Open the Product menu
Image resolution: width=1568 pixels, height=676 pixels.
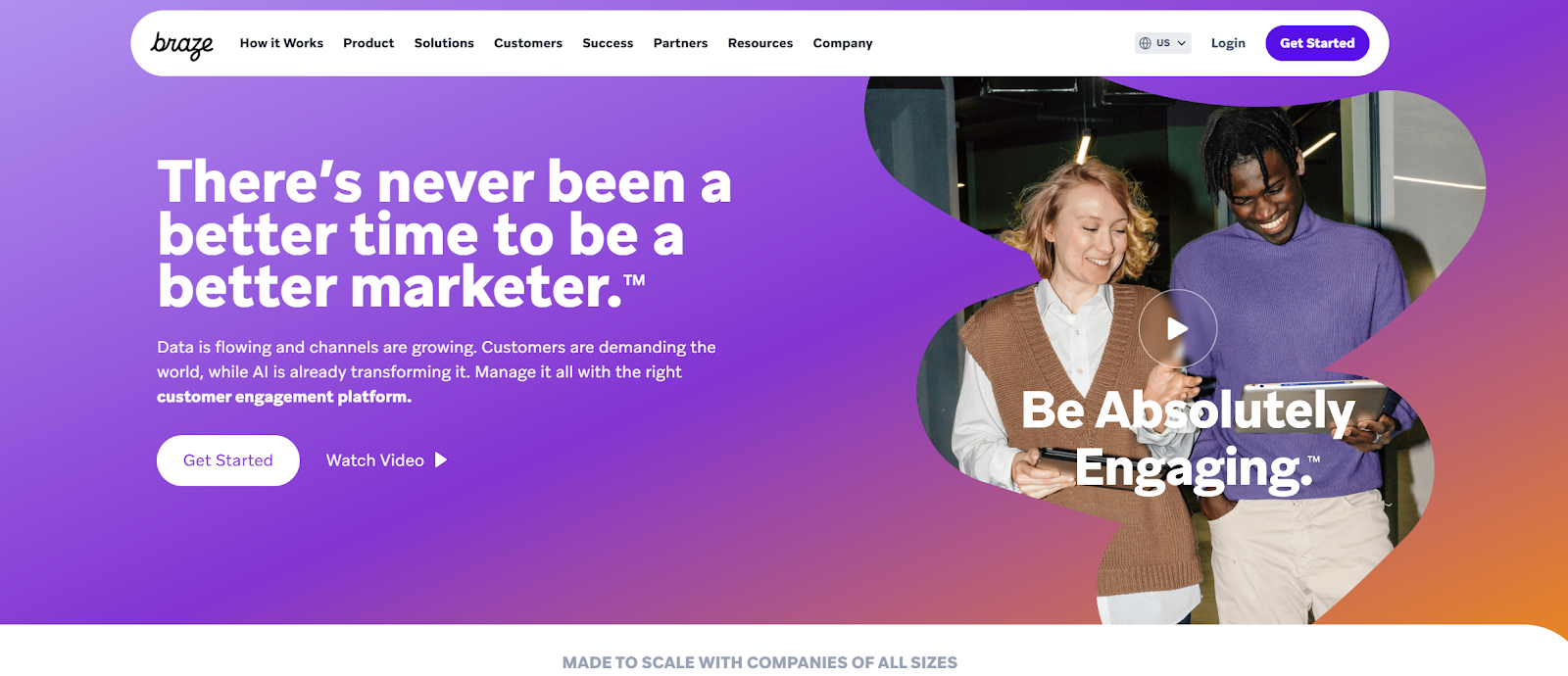(x=368, y=43)
